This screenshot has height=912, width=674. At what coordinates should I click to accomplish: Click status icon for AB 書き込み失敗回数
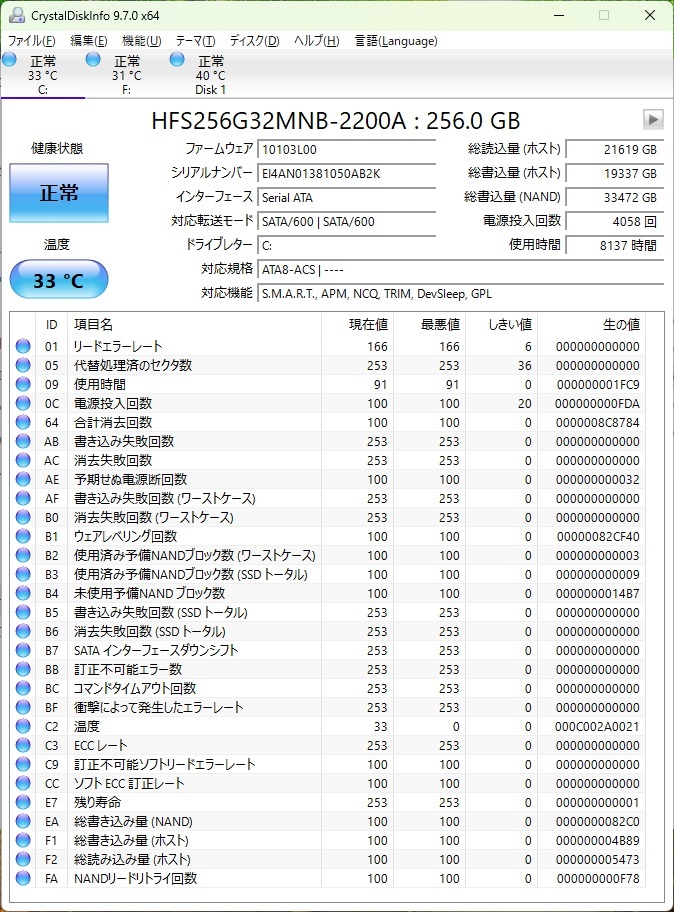[23, 441]
